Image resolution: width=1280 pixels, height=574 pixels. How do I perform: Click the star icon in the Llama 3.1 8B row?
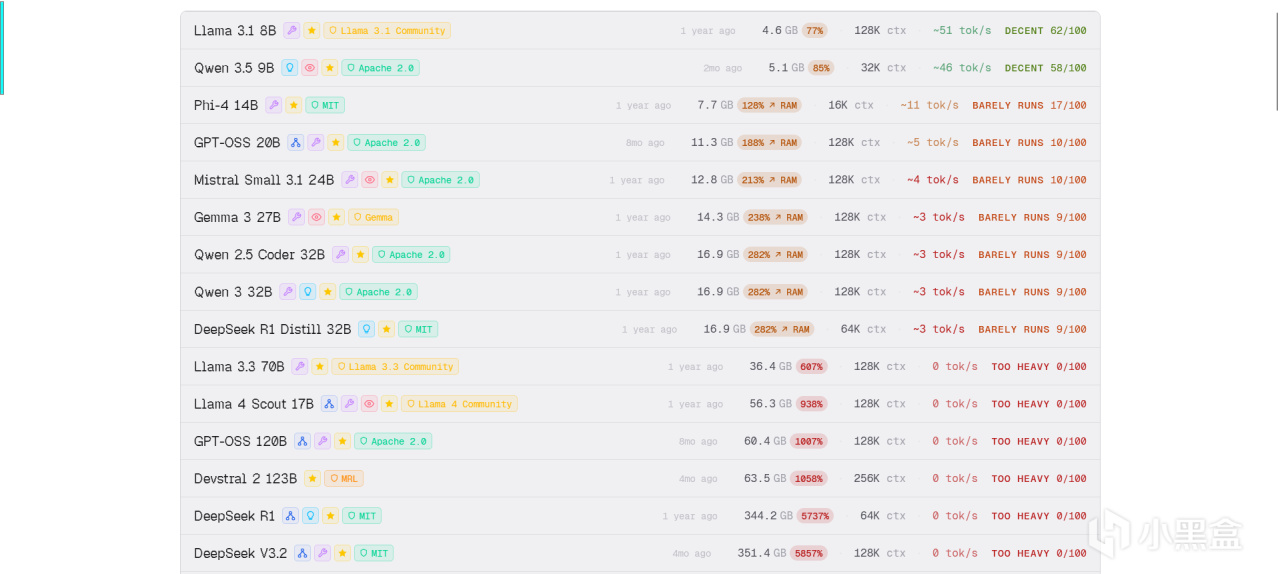(x=312, y=31)
